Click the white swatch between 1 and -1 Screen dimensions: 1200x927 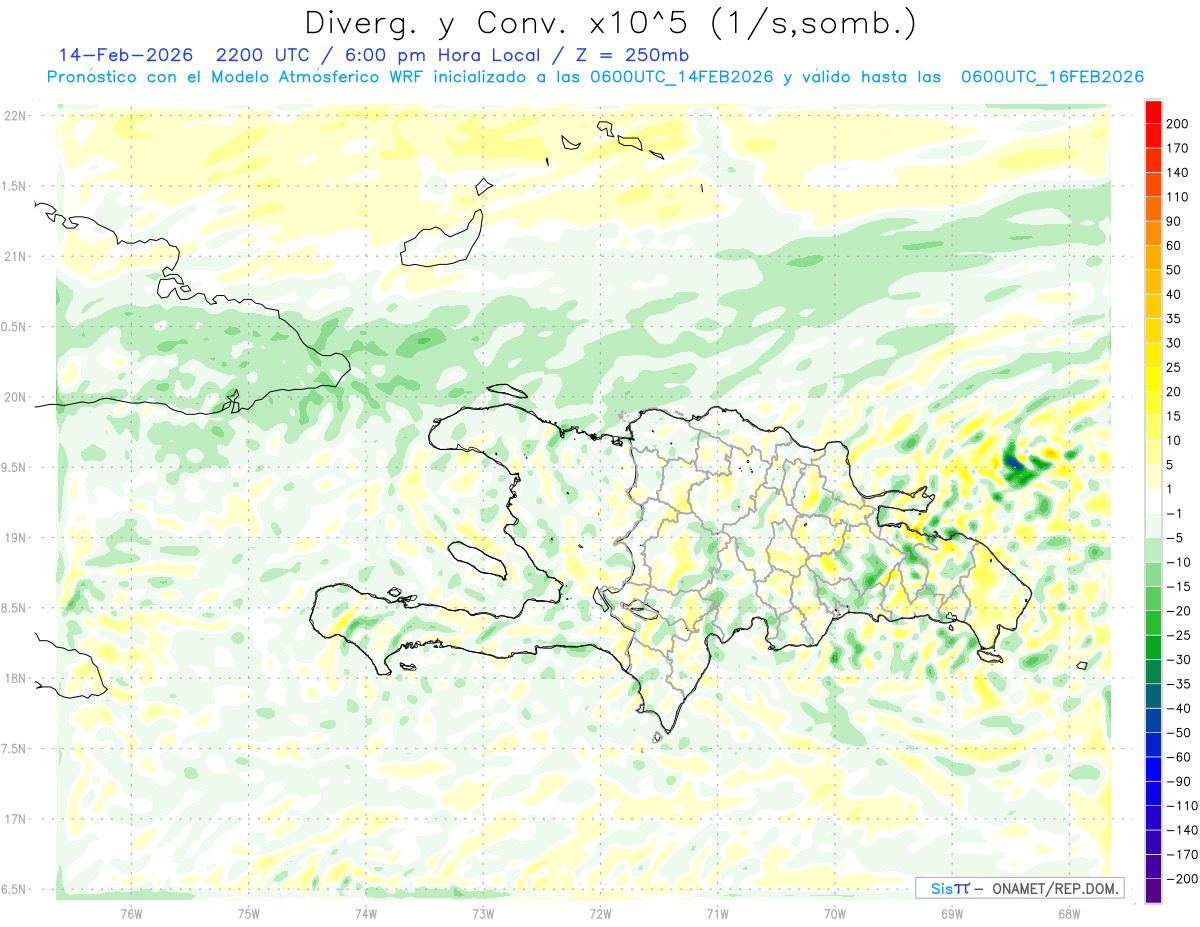pos(1153,501)
